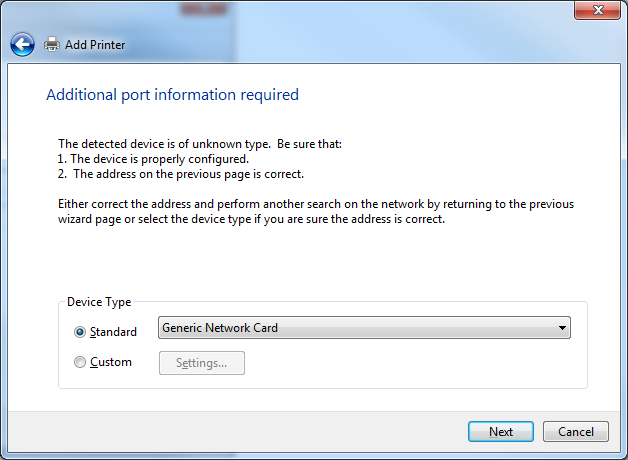Click the Additional port information required heading
Screen dimensions: 628x460
[x=173, y=95]
